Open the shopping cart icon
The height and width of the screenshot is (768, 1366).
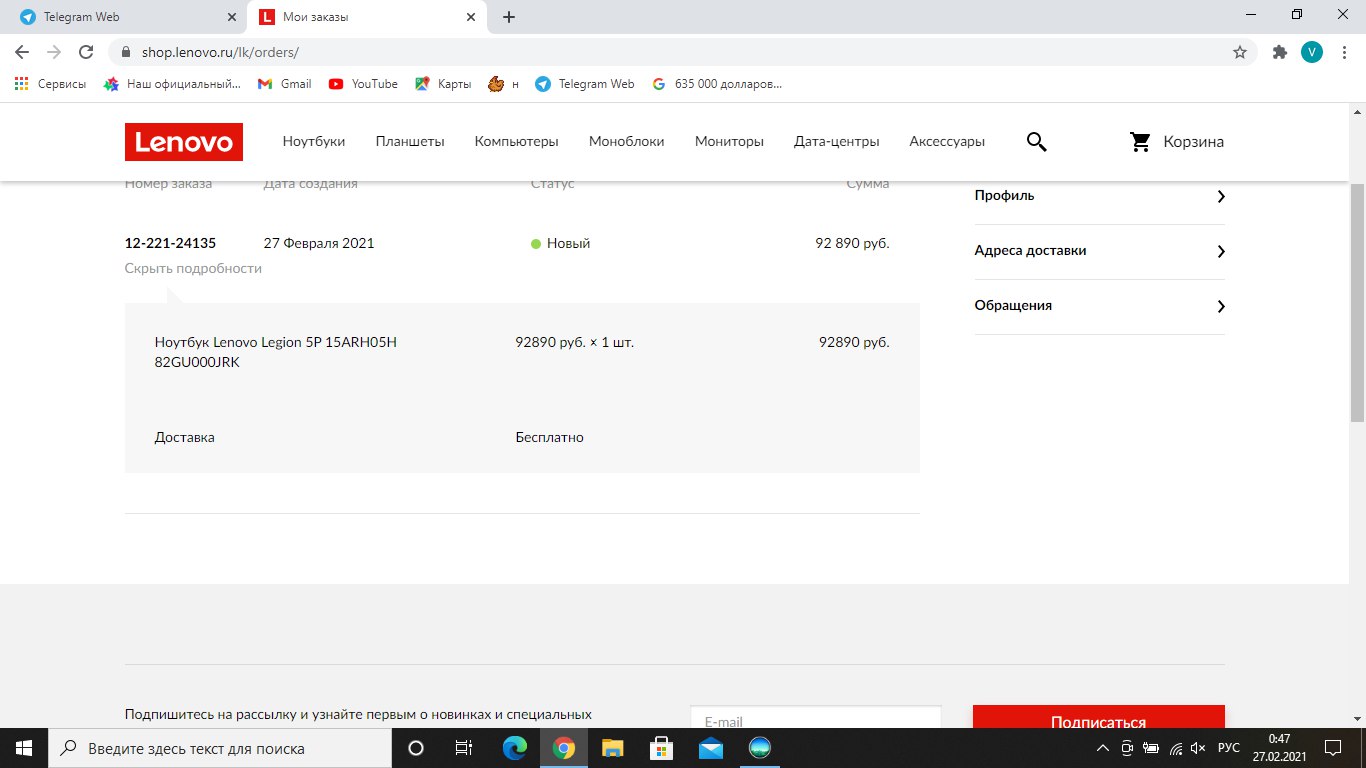[1140, 142]
